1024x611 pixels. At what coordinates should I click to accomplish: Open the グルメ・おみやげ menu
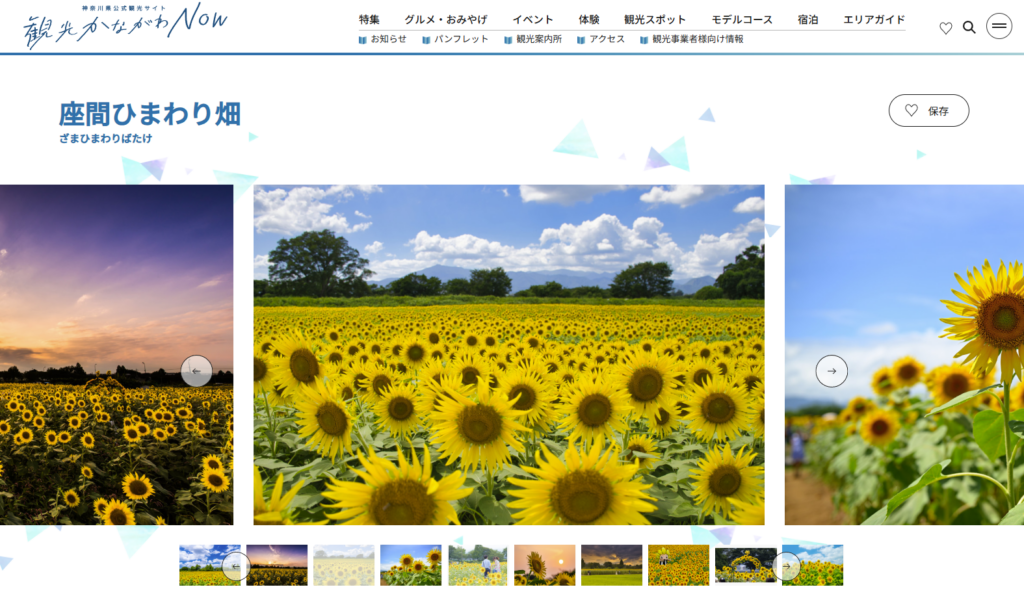[x=446, y=19]
